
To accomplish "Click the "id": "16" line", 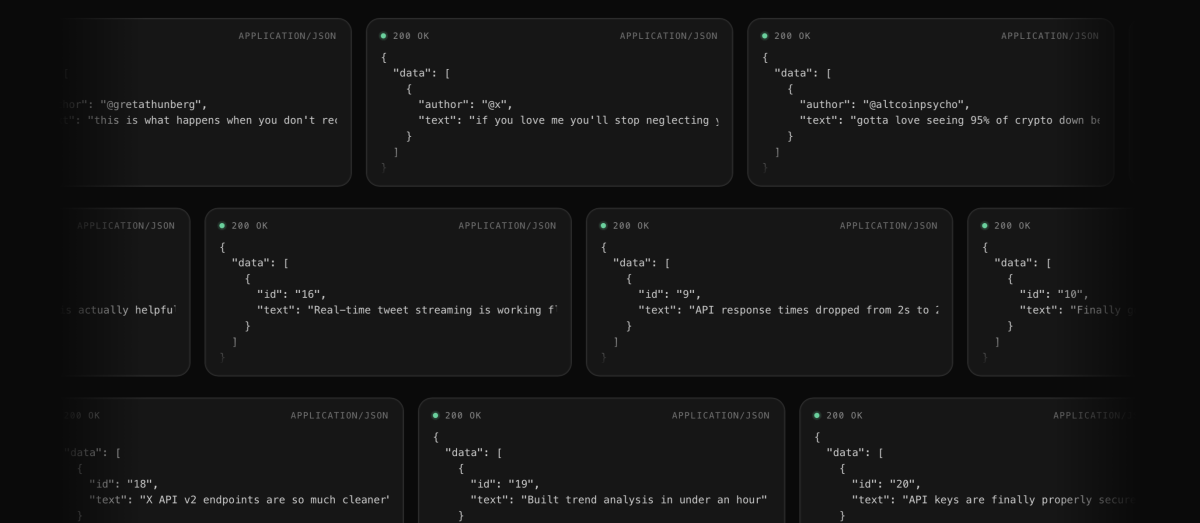I will point(291,294).
